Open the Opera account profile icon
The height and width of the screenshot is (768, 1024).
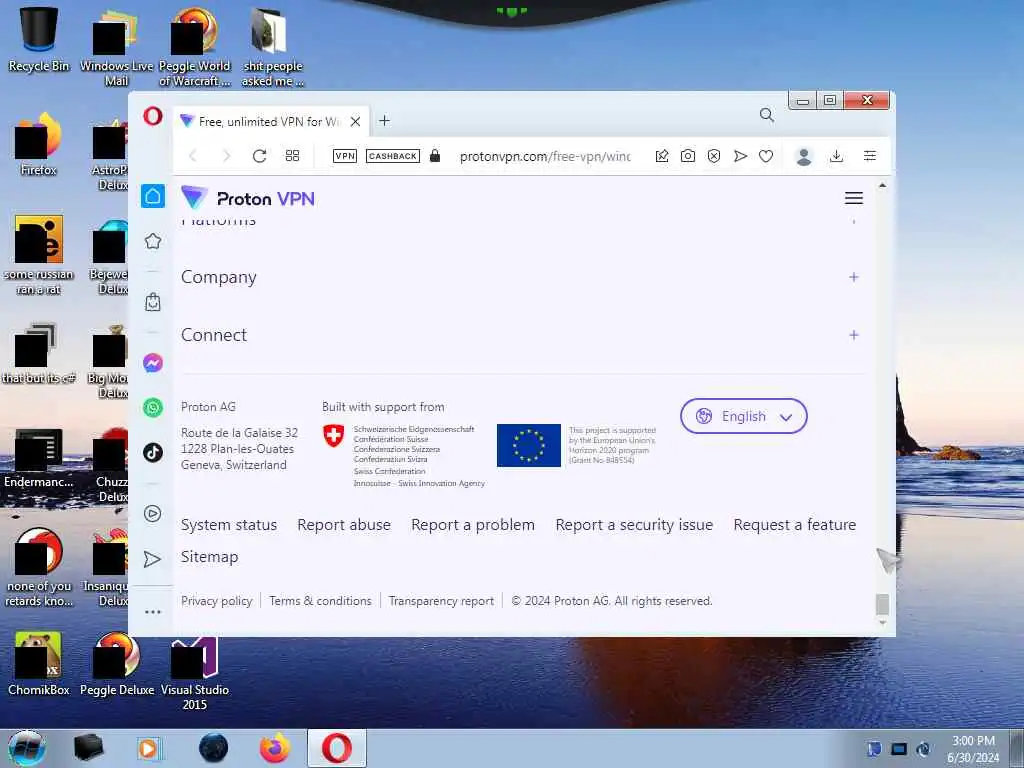pyautogui.click(x=804, y=156)
